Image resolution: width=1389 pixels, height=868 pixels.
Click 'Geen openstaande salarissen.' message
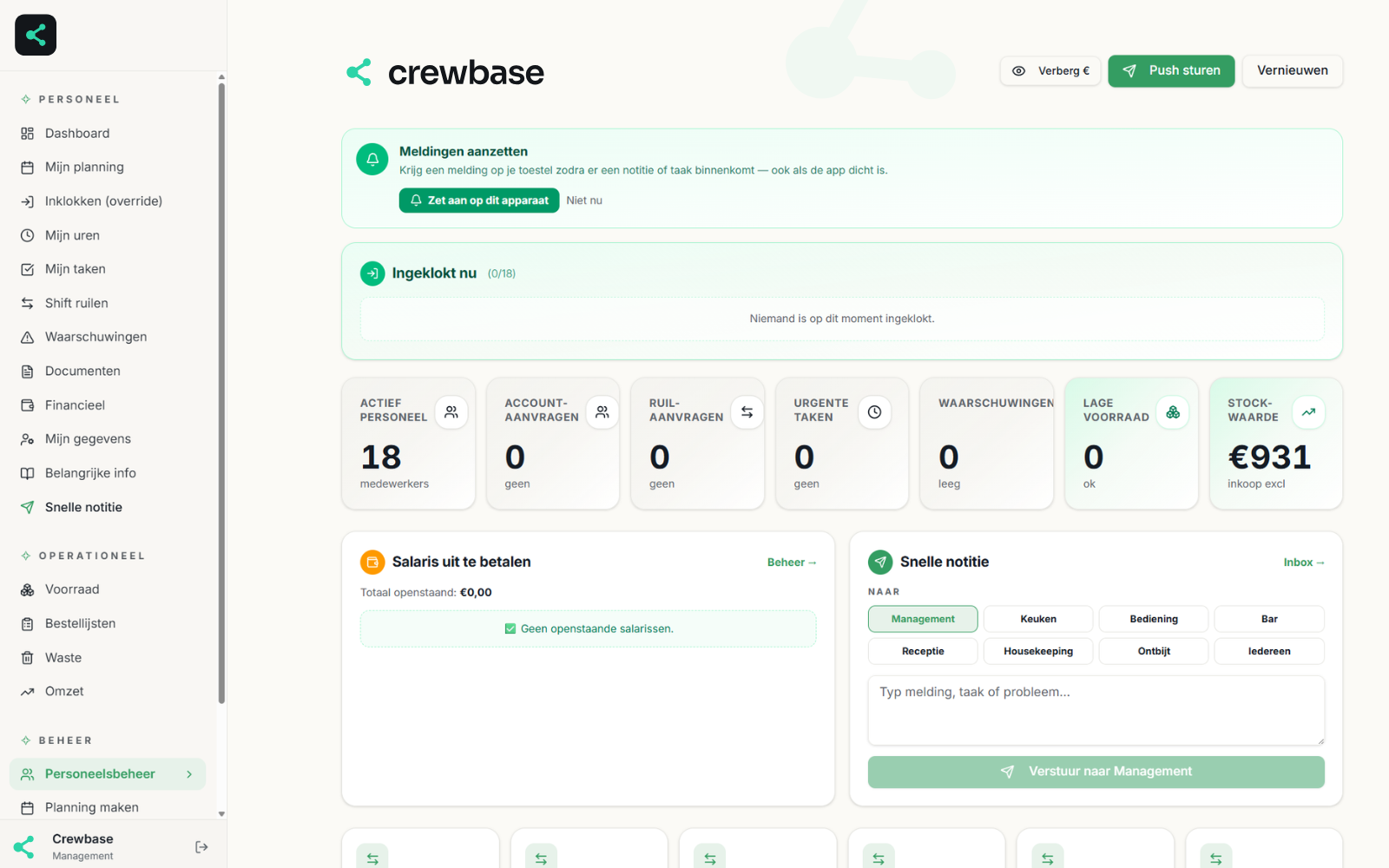coord(589,629)
